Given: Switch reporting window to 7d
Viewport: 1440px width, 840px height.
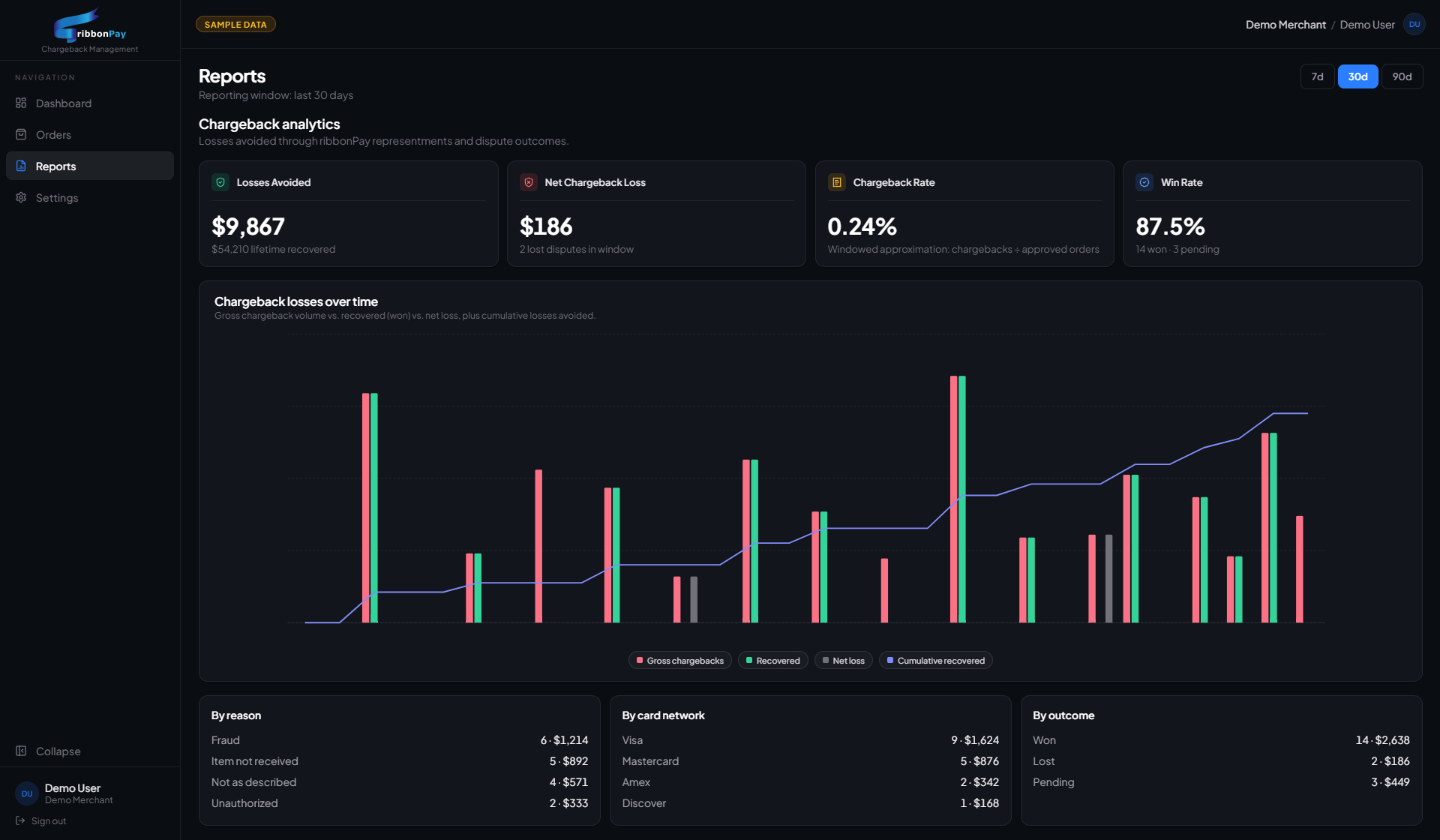Looking at the screenshot, I should [1318, 76].
